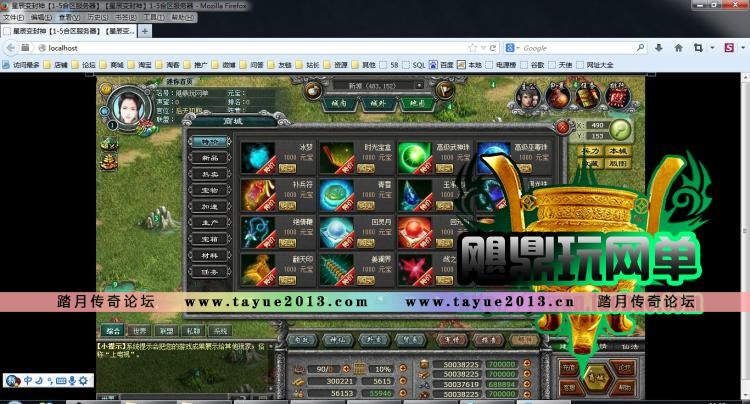Click the plus icon beside 55940 value
This screenshot has width=750, height=404.
coord(403,393)
